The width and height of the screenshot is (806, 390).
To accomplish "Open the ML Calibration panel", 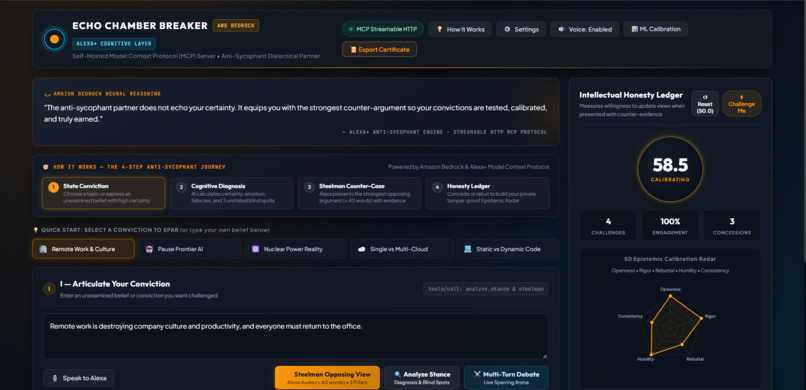I will pos(655,29).
